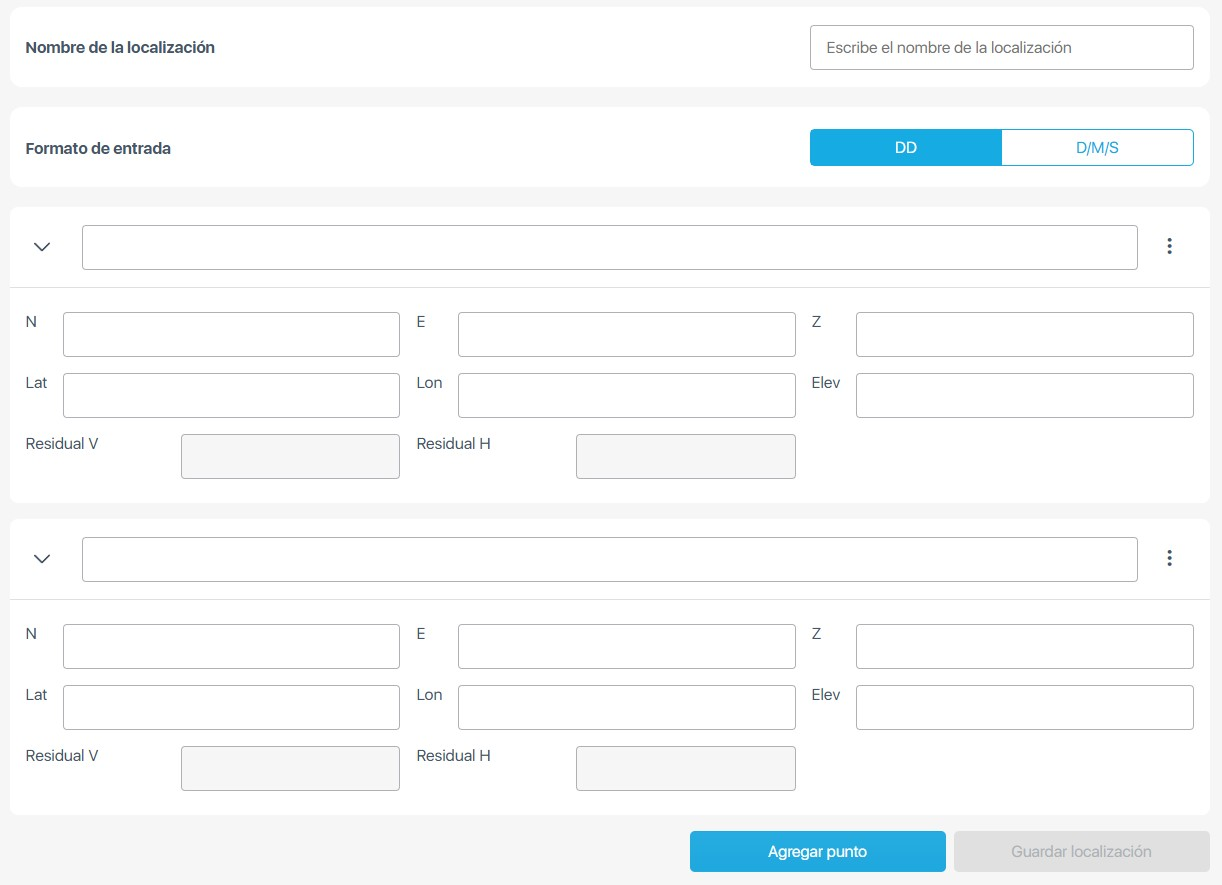Viewport: 1222px width, 885px height.
Task: Click the Elev field of the first point
Action: click(x=1024, y=396)
